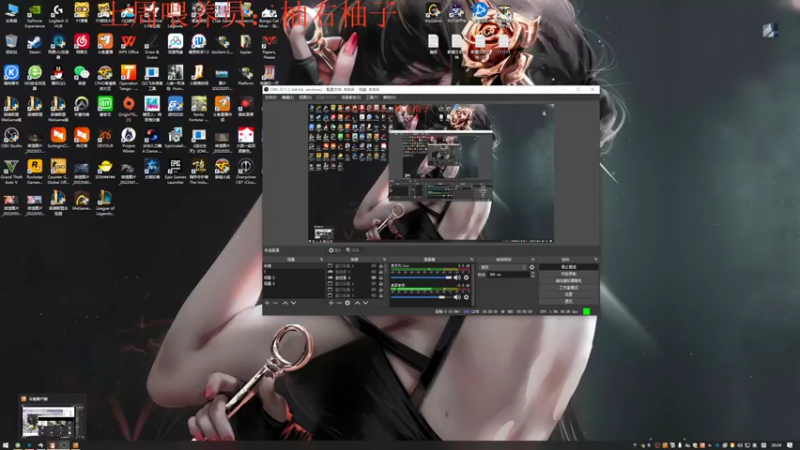The height and width of the screenshot is (450, 800).
Task: Select the NetEase Cloud Music desktop icon
Action: (x=82, y=42)
